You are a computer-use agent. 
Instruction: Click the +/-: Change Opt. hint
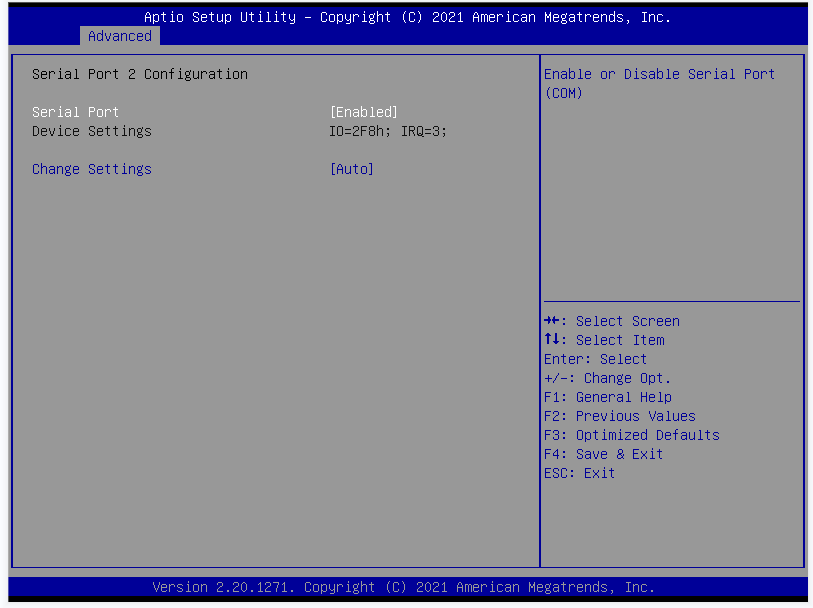607,378
